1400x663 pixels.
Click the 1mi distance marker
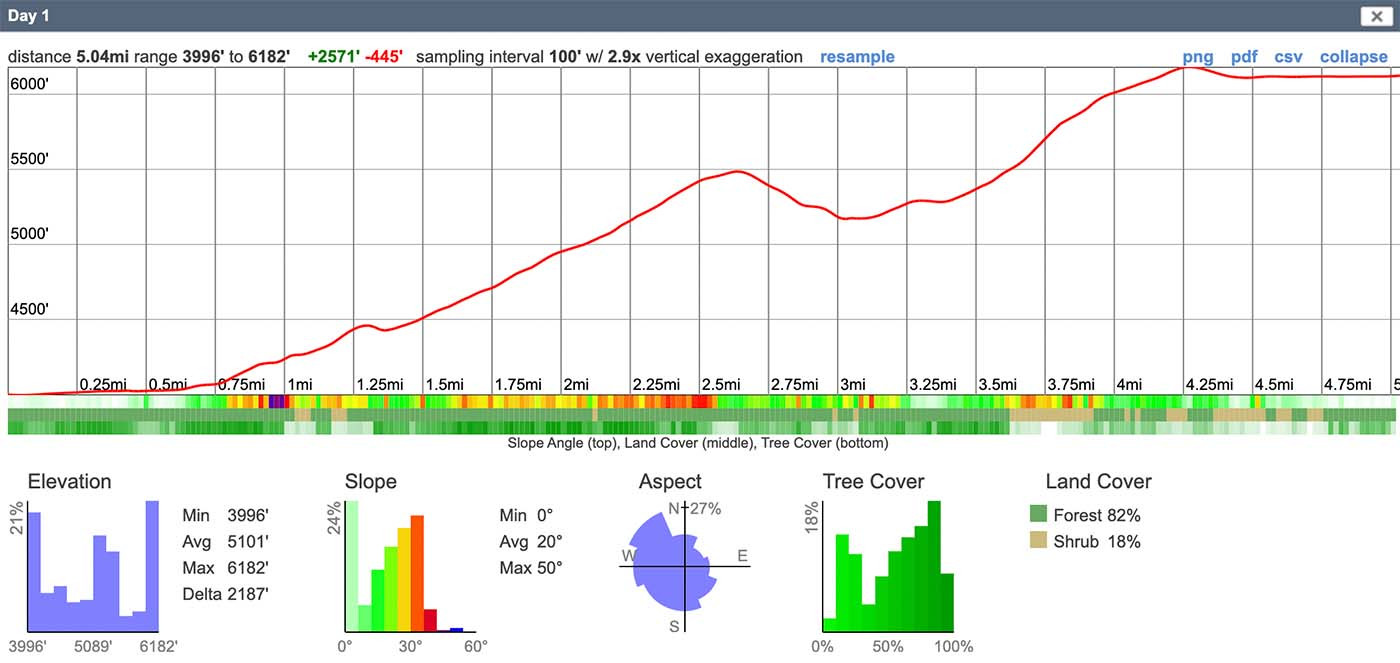point(299,384)
